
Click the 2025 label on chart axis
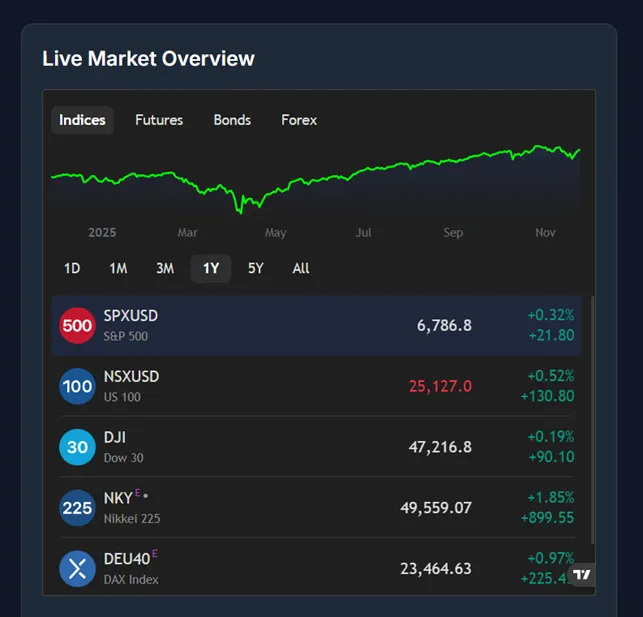(x=102, y=233)
